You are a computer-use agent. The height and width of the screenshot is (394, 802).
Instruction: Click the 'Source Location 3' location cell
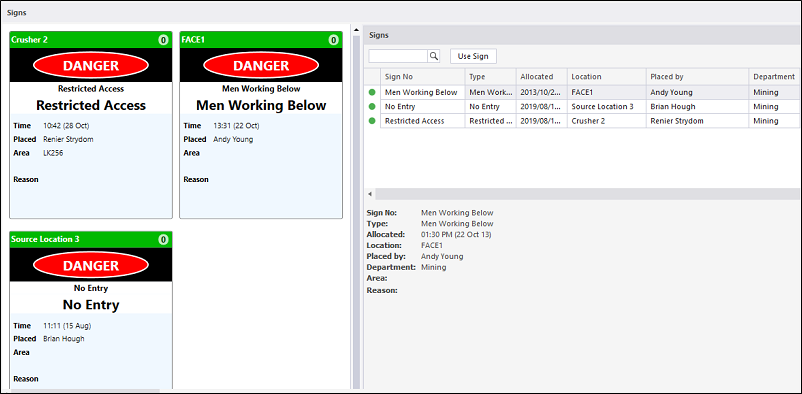[607, 107]
